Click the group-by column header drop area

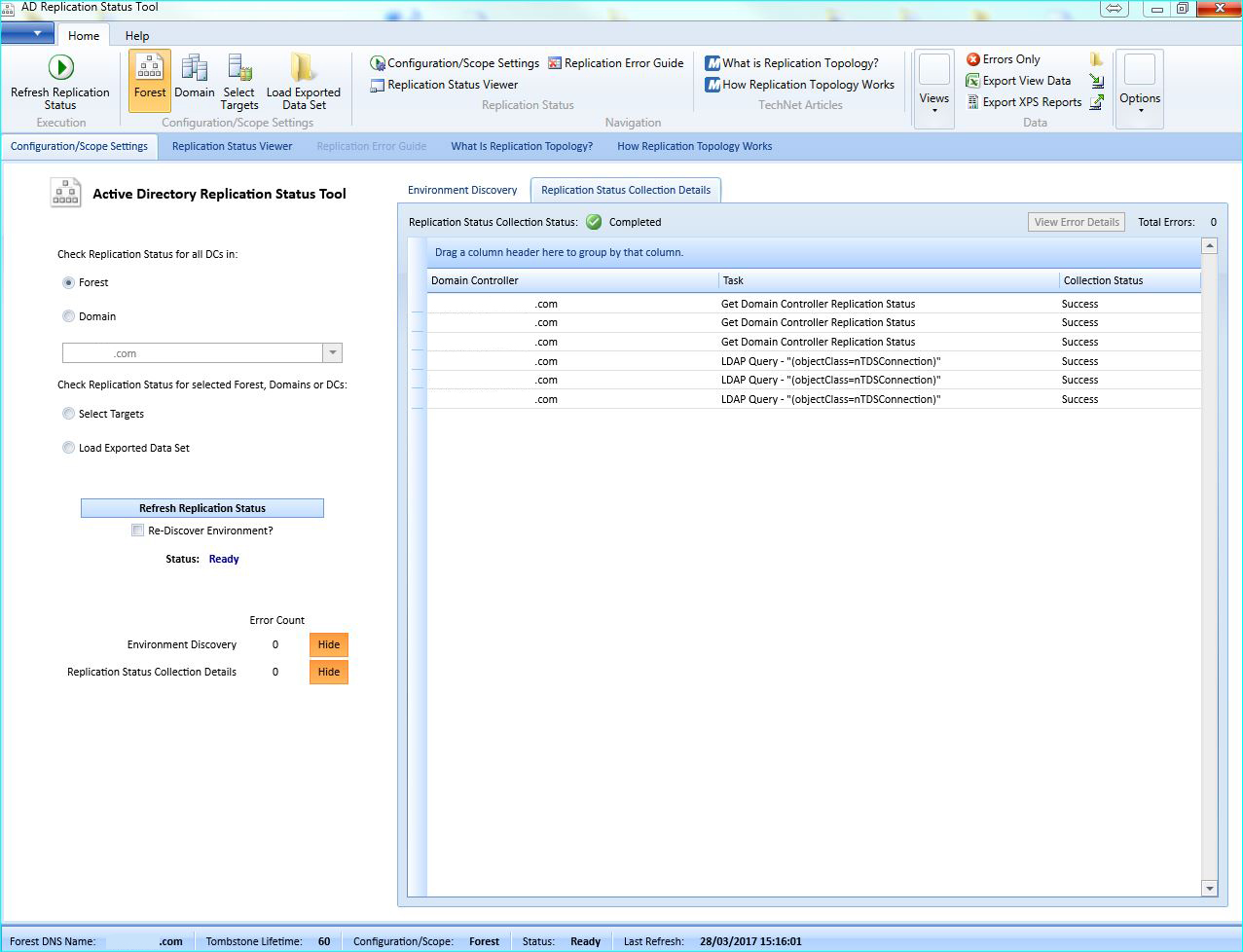pos(813,253)
